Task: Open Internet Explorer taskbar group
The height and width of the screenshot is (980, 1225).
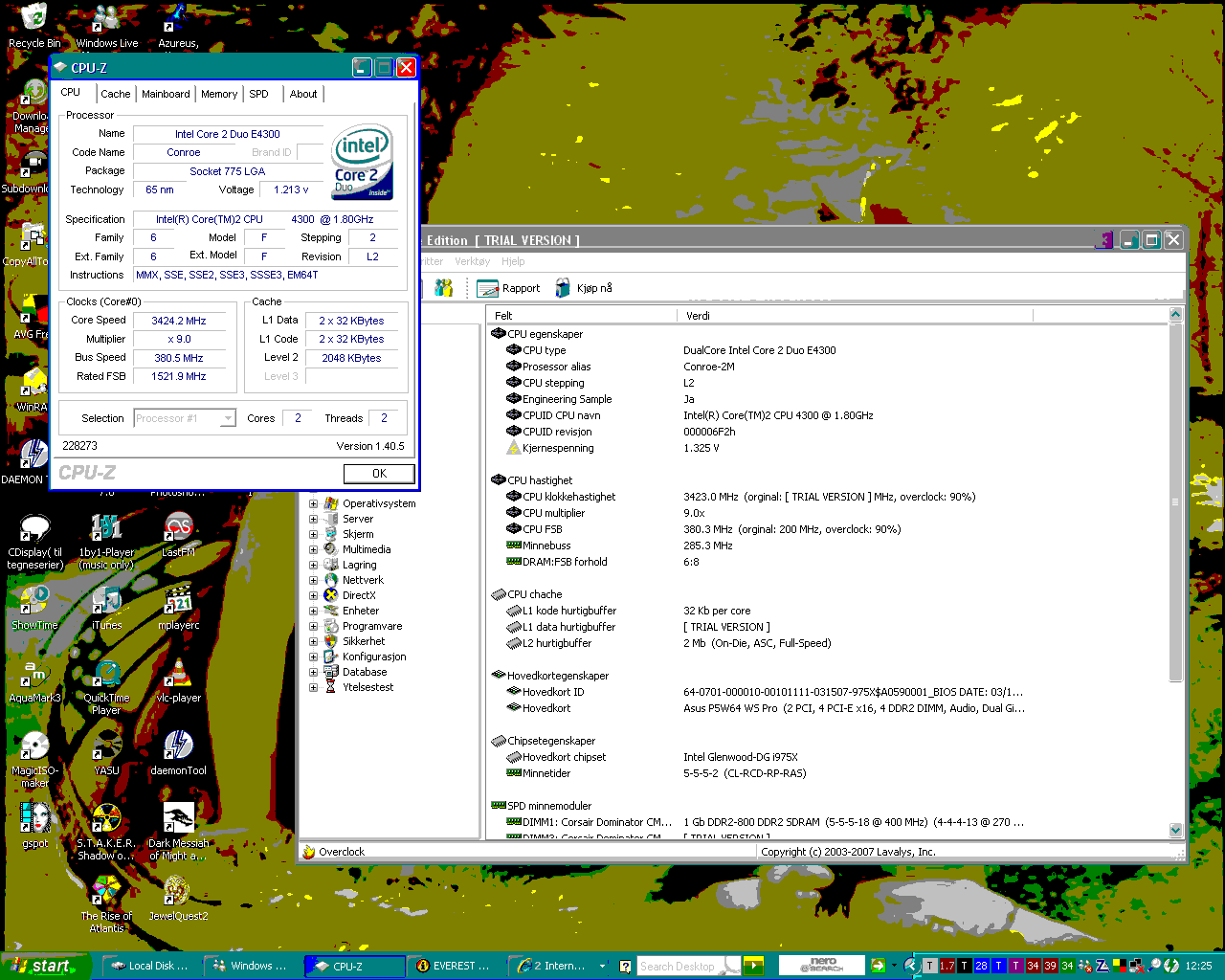Action: [560, 966]
